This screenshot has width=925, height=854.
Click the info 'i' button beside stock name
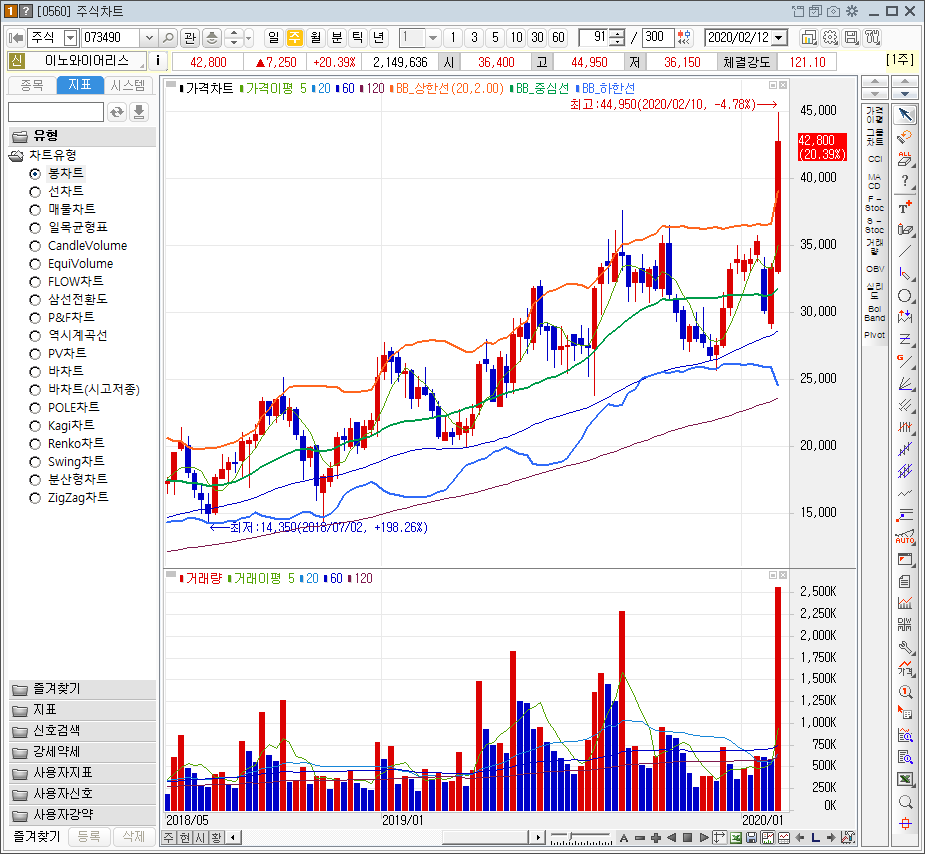pos(158,61)
